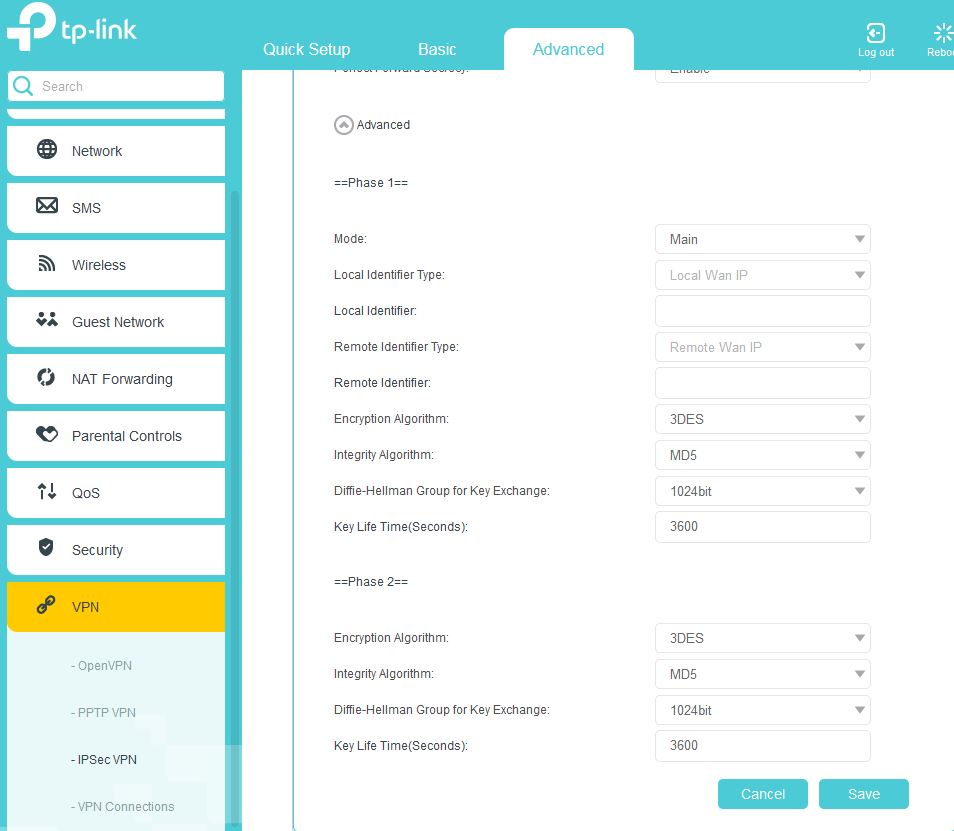The height and width of the screenshot is (831, 954).
Task: Switch to the Basic tab
Action: 437,49
